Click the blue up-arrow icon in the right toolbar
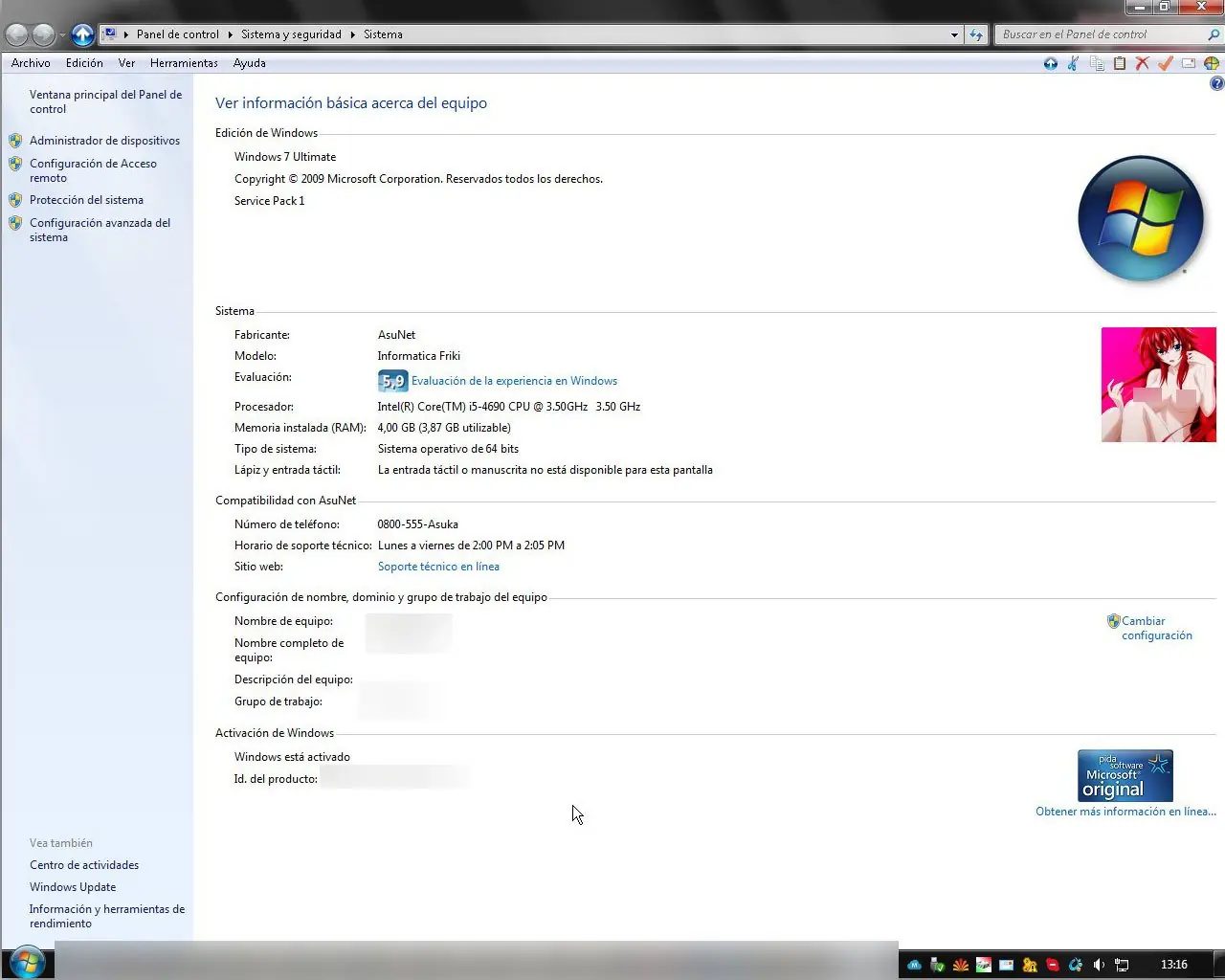1225x980 pixels. coord(1051,63)
